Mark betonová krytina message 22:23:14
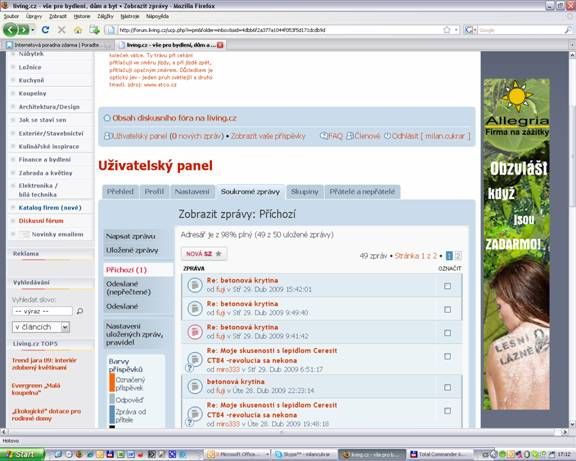Image resolution: width=576 pixels, height=461 pixels. tap(447, 387)
